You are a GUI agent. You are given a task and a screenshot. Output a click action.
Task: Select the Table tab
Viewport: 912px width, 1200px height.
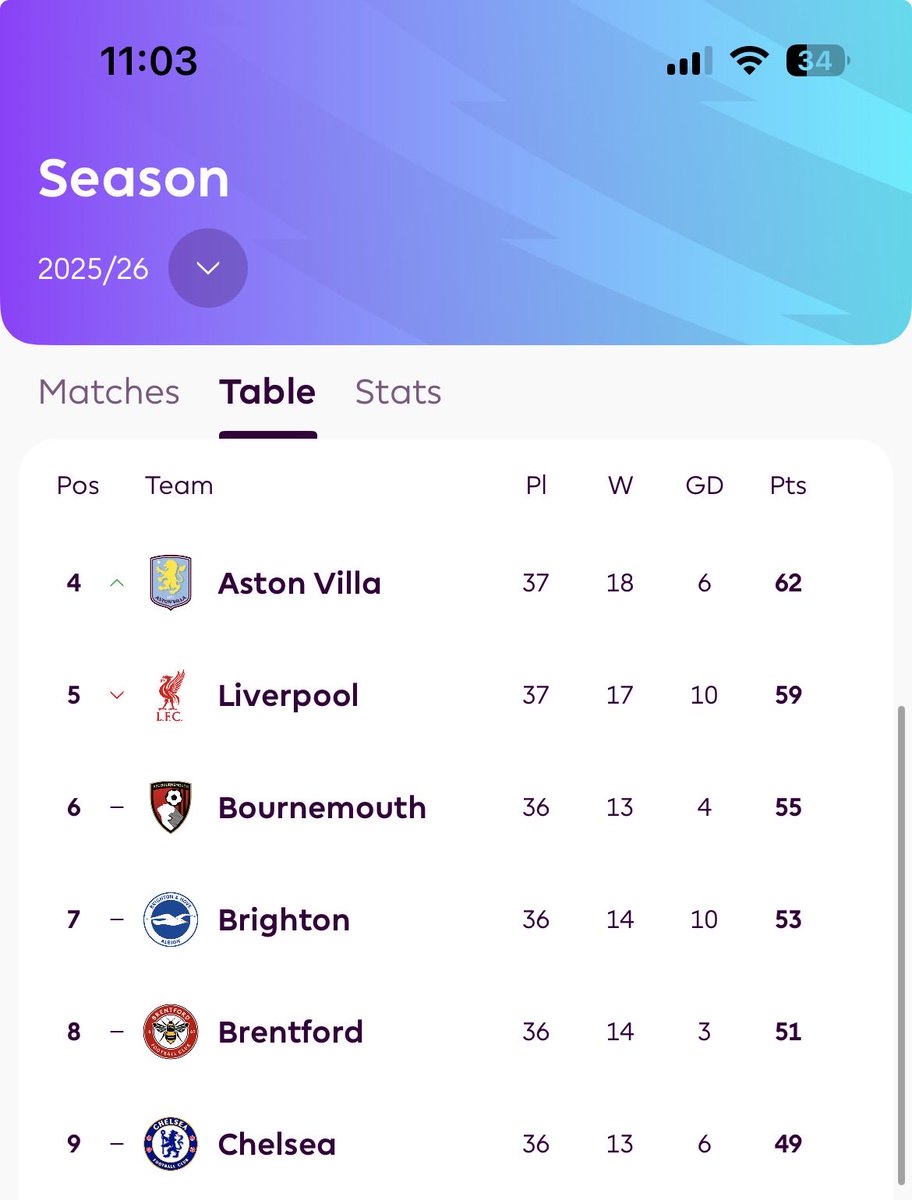coord(268,392)
